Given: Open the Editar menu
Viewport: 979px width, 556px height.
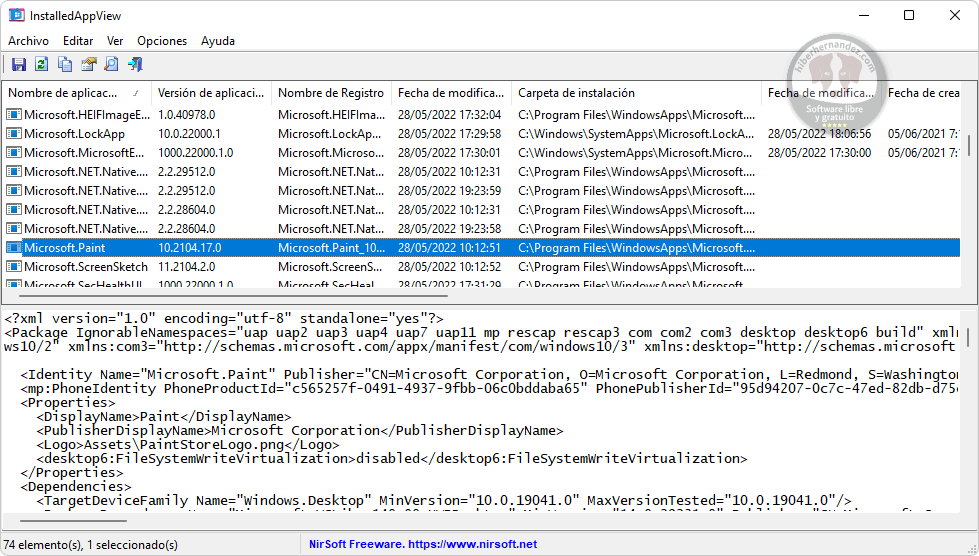Looking at the screenshot, I should (78, 41).
